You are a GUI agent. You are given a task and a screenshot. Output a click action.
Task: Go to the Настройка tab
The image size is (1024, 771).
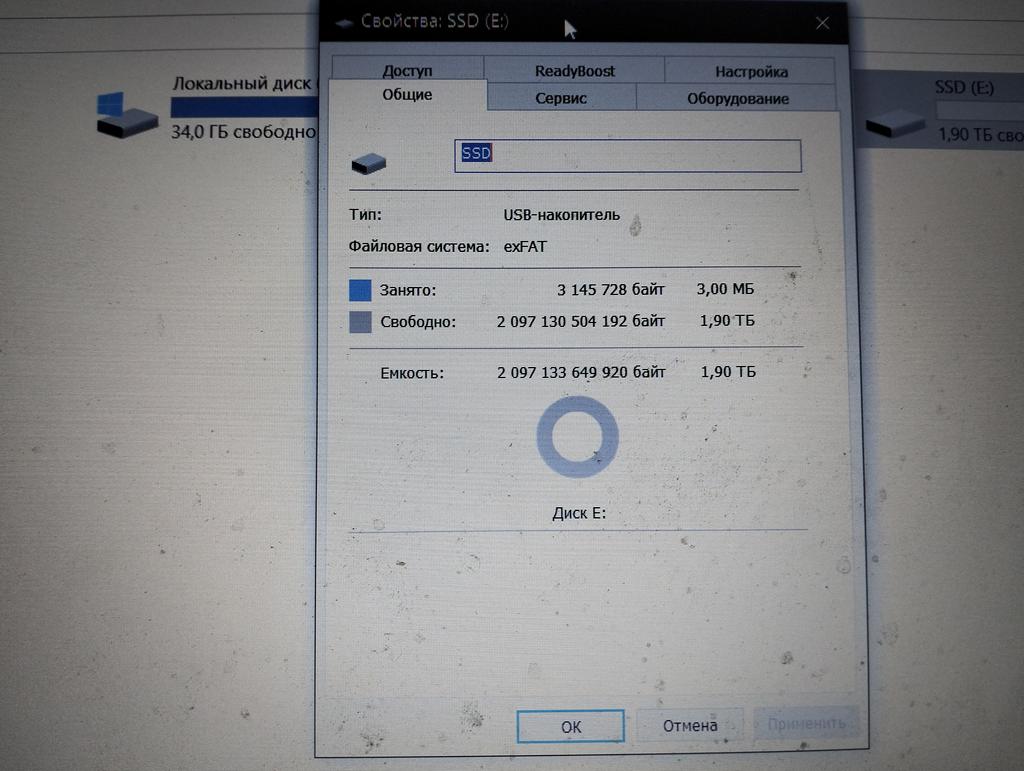click(751, 71)
